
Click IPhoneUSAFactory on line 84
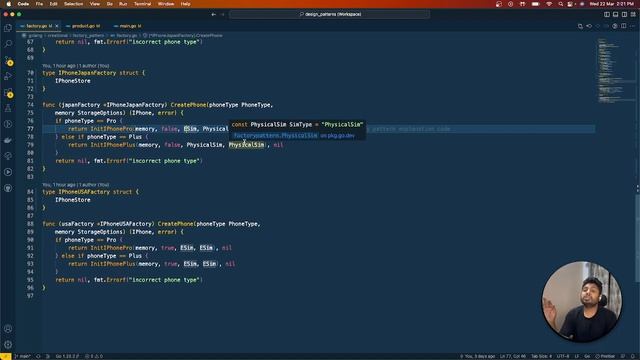click(84, 192)
